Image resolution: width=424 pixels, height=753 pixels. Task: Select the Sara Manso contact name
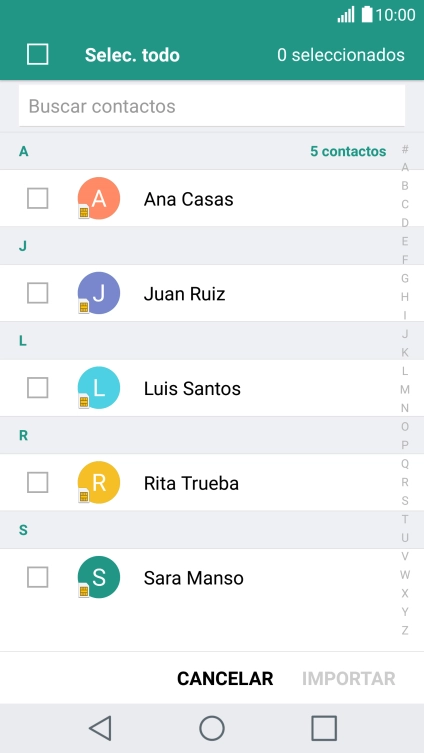click(194, 578)
